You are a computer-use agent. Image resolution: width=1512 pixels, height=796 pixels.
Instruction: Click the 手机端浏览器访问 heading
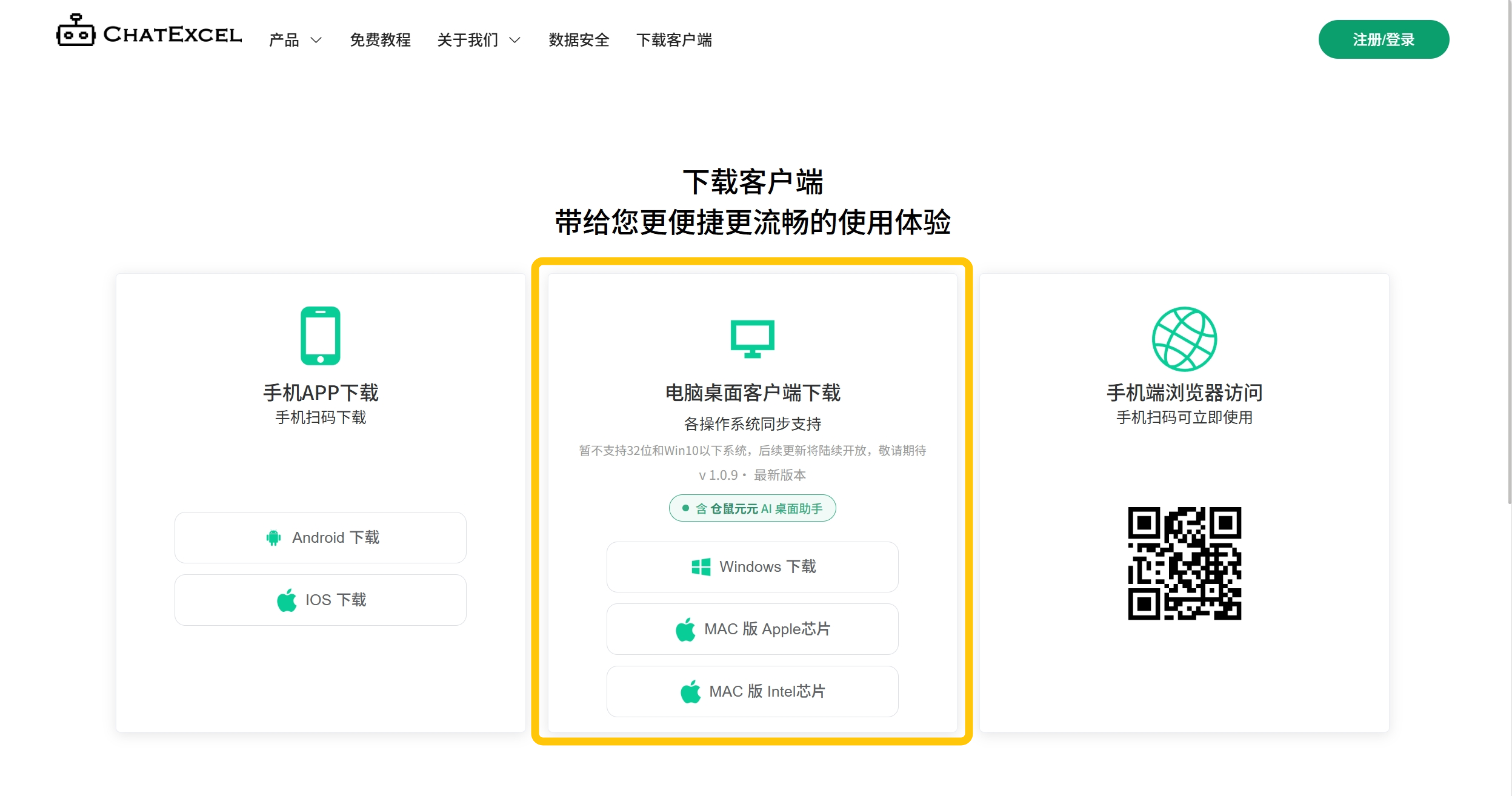click(x=1184, y=393)
